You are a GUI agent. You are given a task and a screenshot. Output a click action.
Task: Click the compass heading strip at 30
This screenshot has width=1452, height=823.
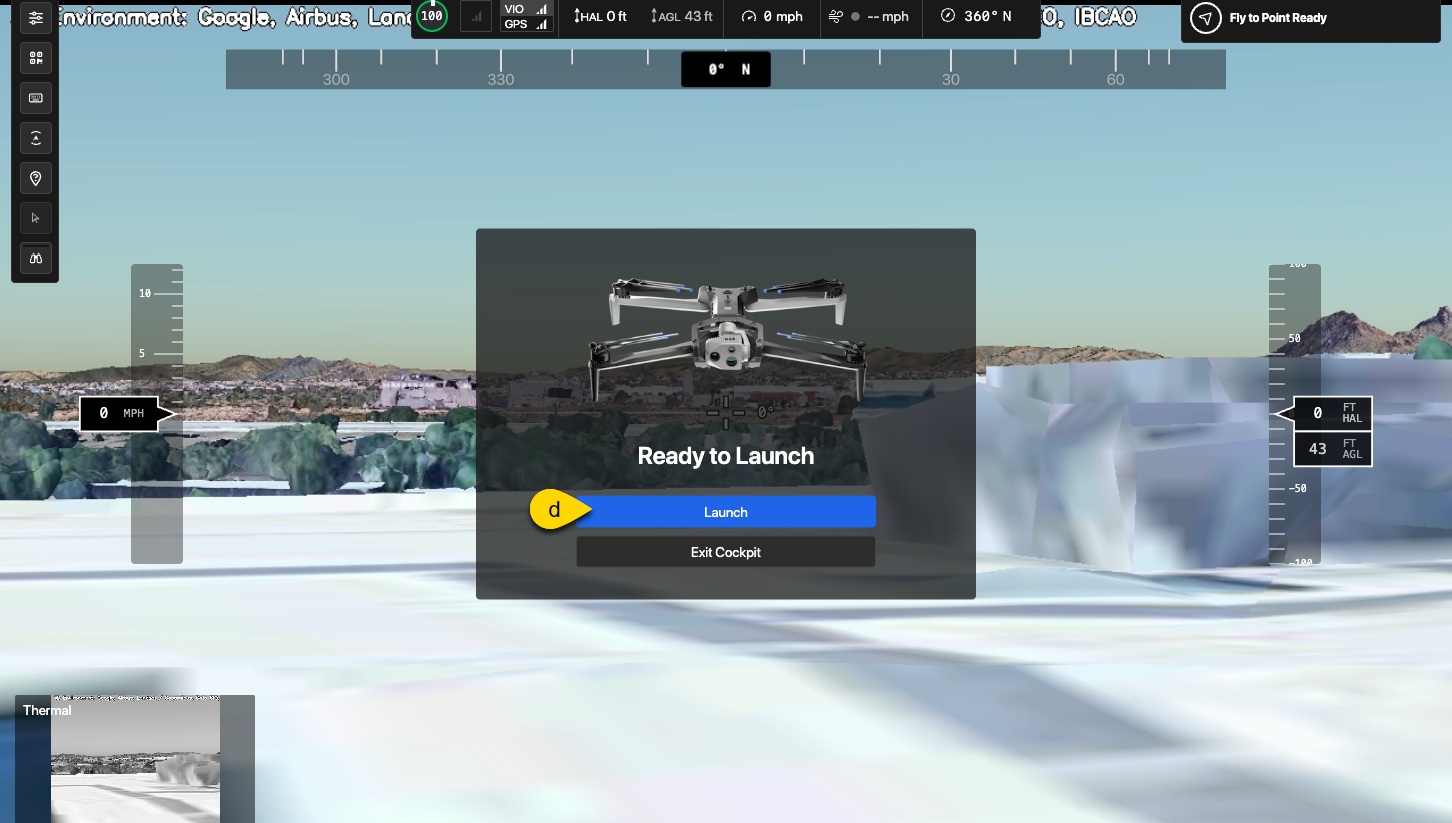[950, 78]
